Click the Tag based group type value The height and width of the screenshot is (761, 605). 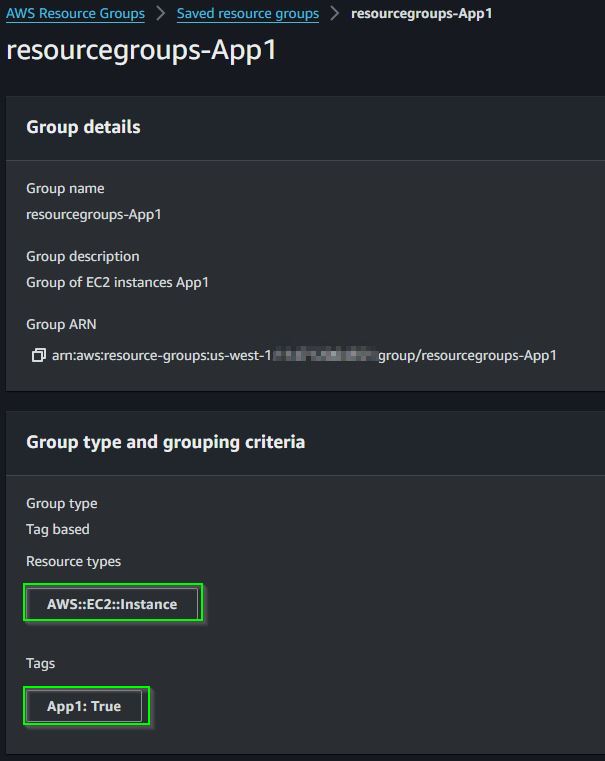[x=58, y=529]
